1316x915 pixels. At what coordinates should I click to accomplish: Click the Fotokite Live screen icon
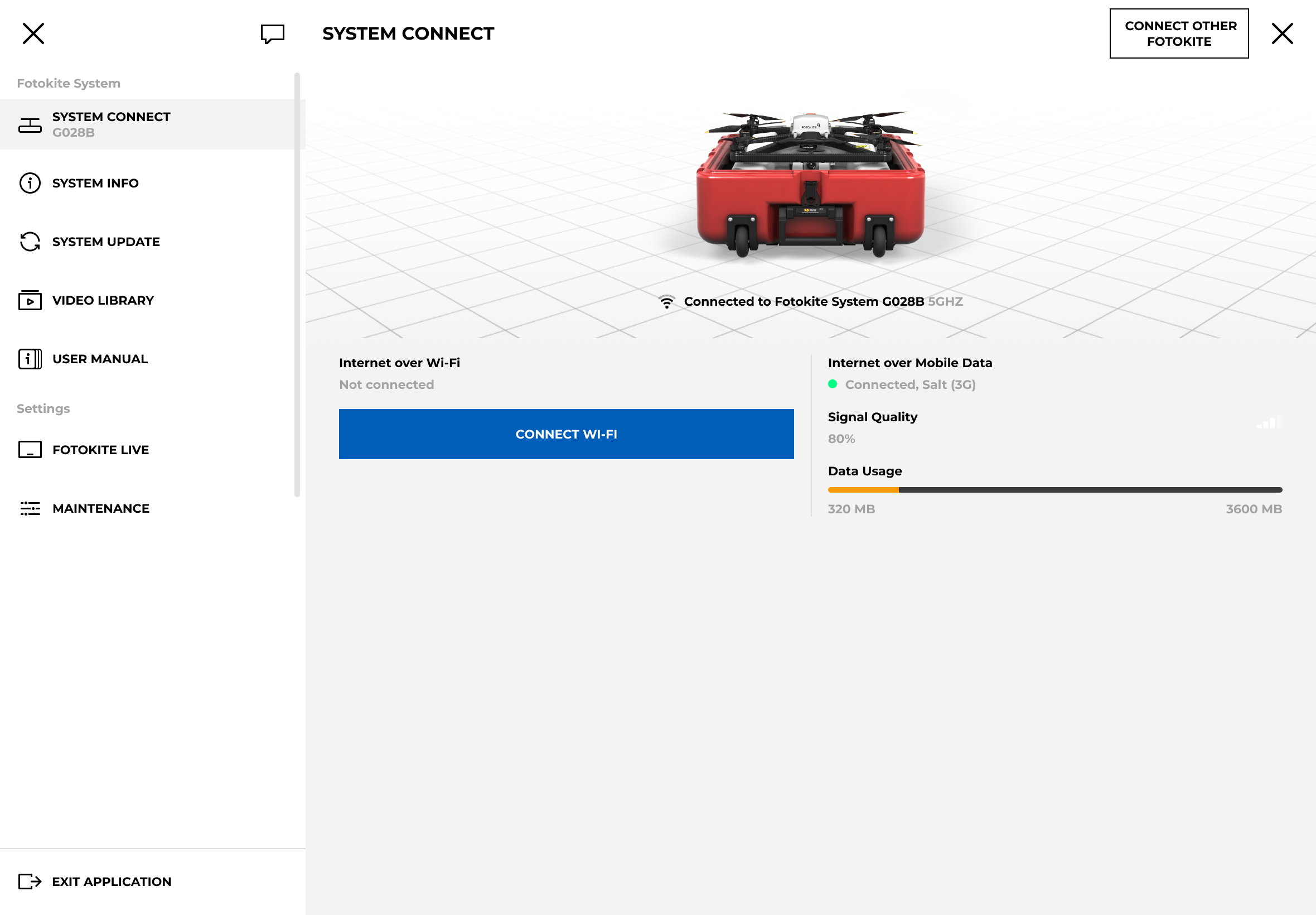[30, 450]
